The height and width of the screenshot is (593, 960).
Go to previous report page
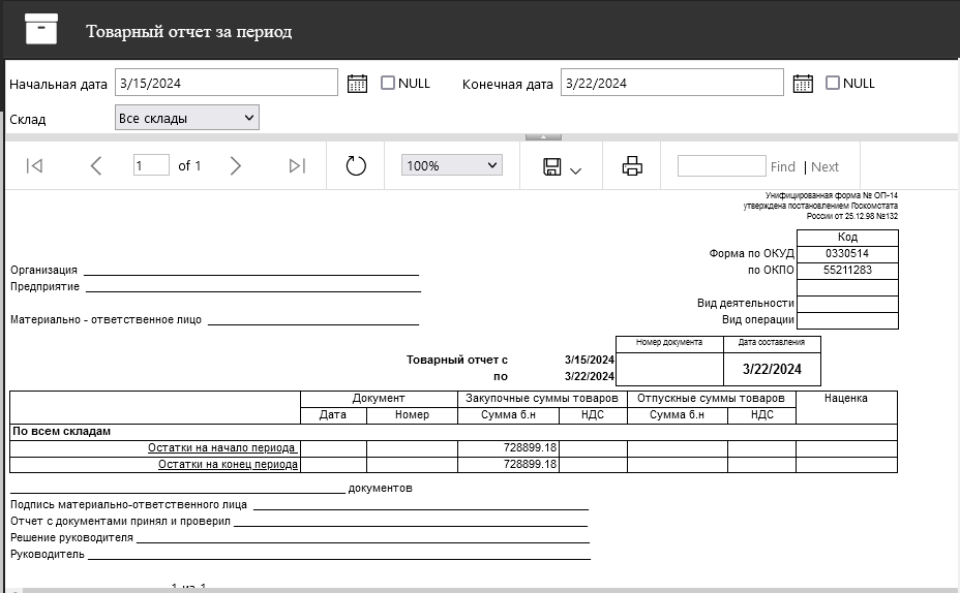click(x=96, y=166)
